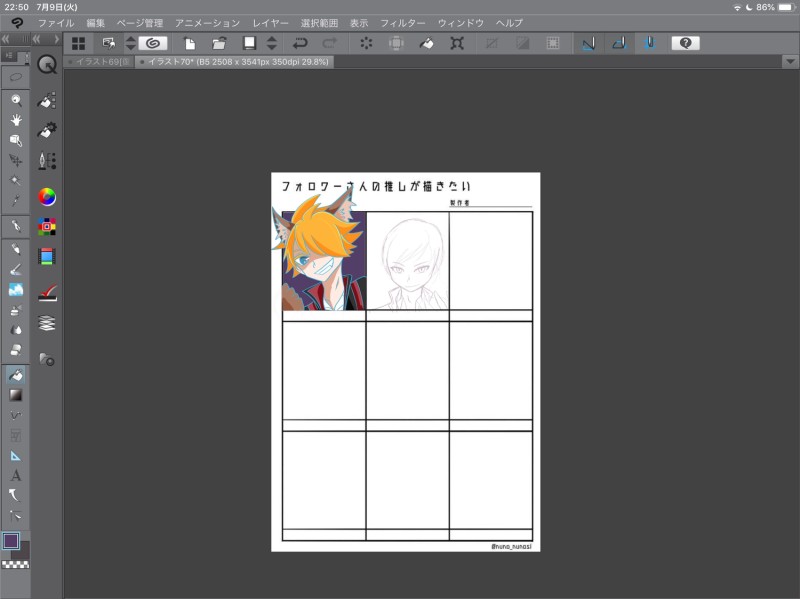Open the Tool Property palette
The image size is (800, 599).
47,130
